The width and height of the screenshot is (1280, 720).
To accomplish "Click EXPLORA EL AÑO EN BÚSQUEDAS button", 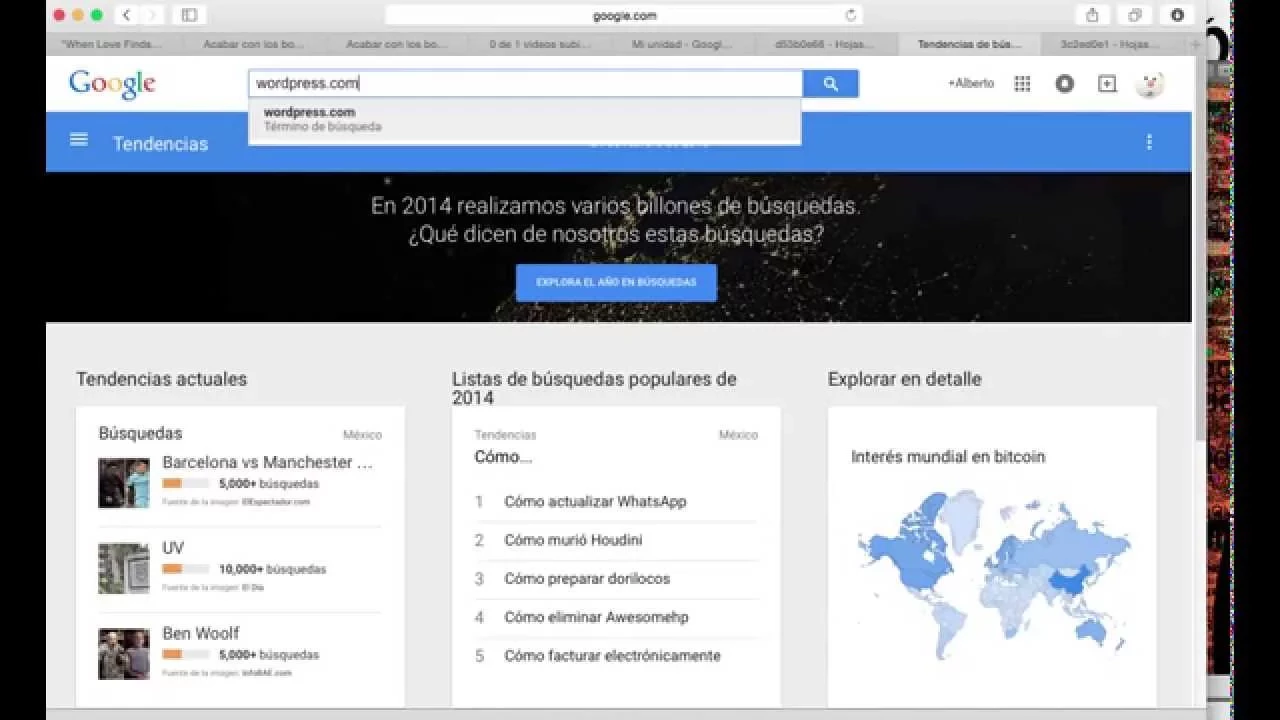I will pos(616,282).
